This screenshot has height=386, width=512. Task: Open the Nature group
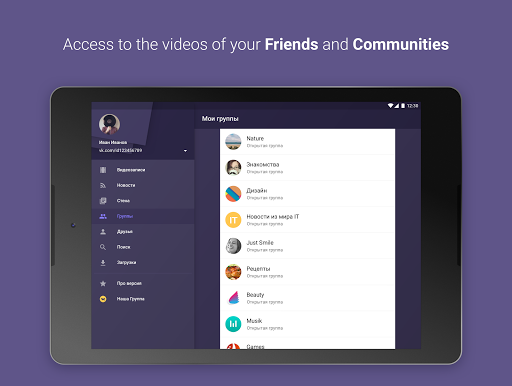tap(307, 142)
